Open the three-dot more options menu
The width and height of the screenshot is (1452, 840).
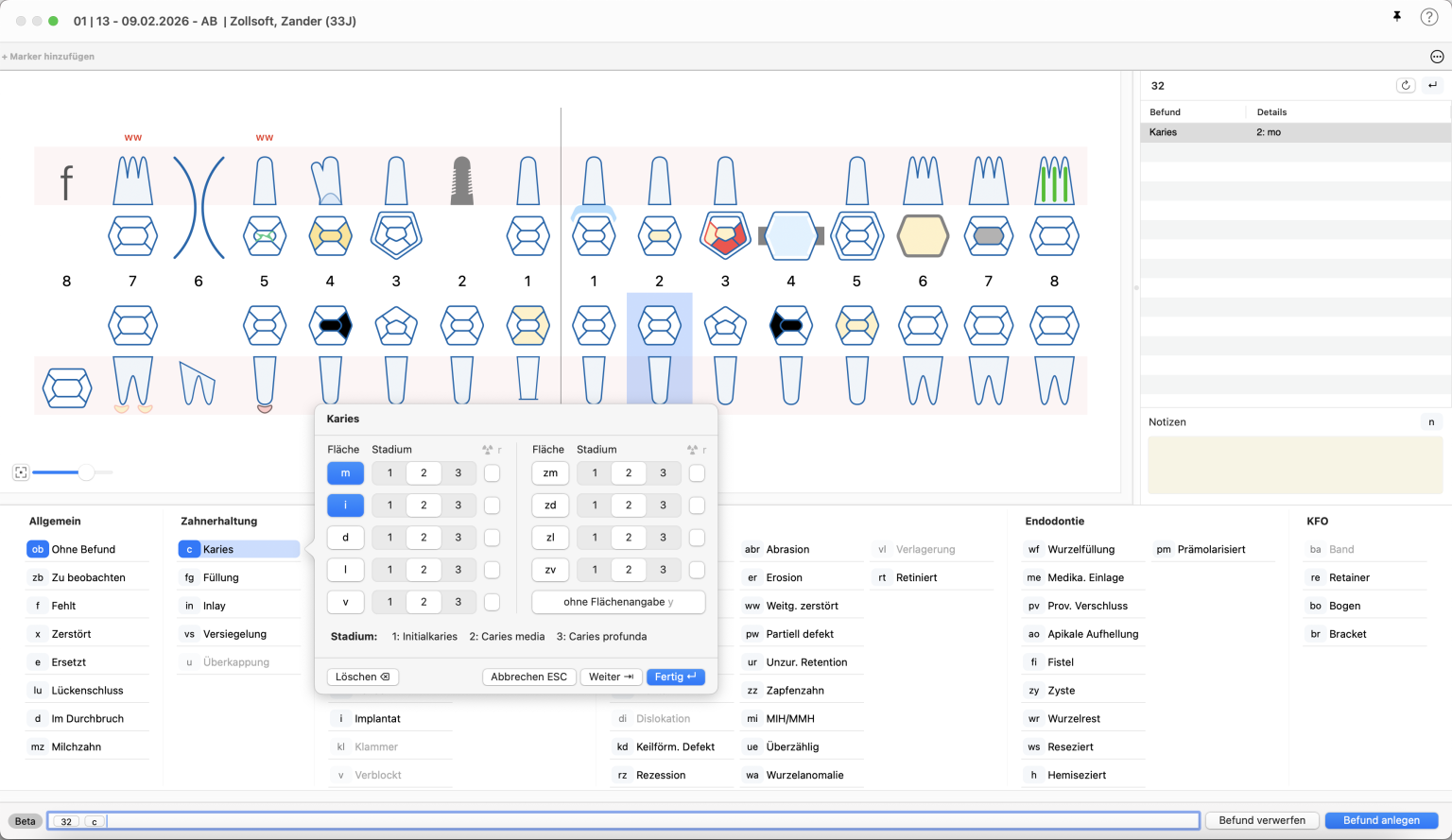[1437, 57]
